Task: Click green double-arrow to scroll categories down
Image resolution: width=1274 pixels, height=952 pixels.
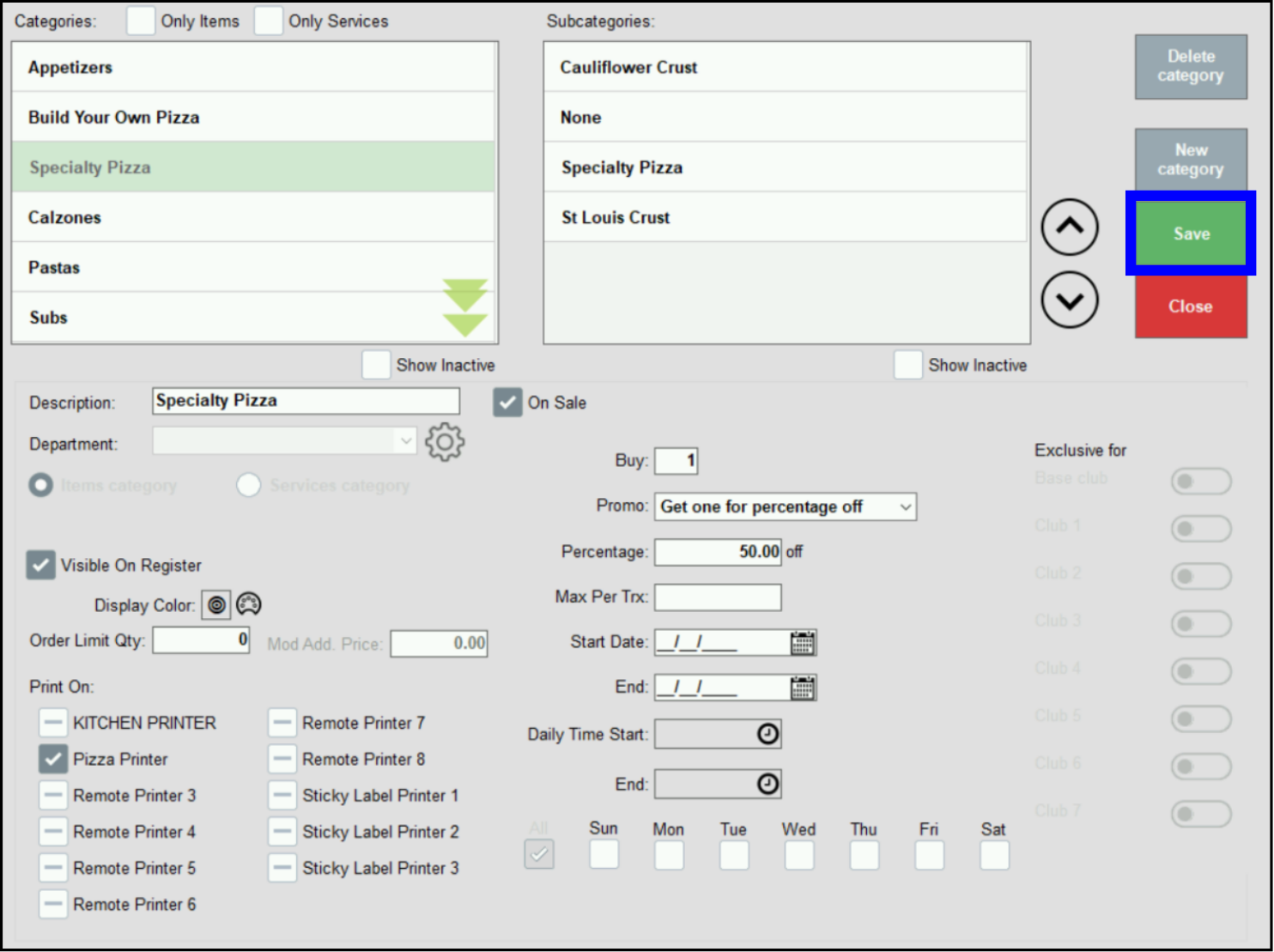Action: pos(465,308)
